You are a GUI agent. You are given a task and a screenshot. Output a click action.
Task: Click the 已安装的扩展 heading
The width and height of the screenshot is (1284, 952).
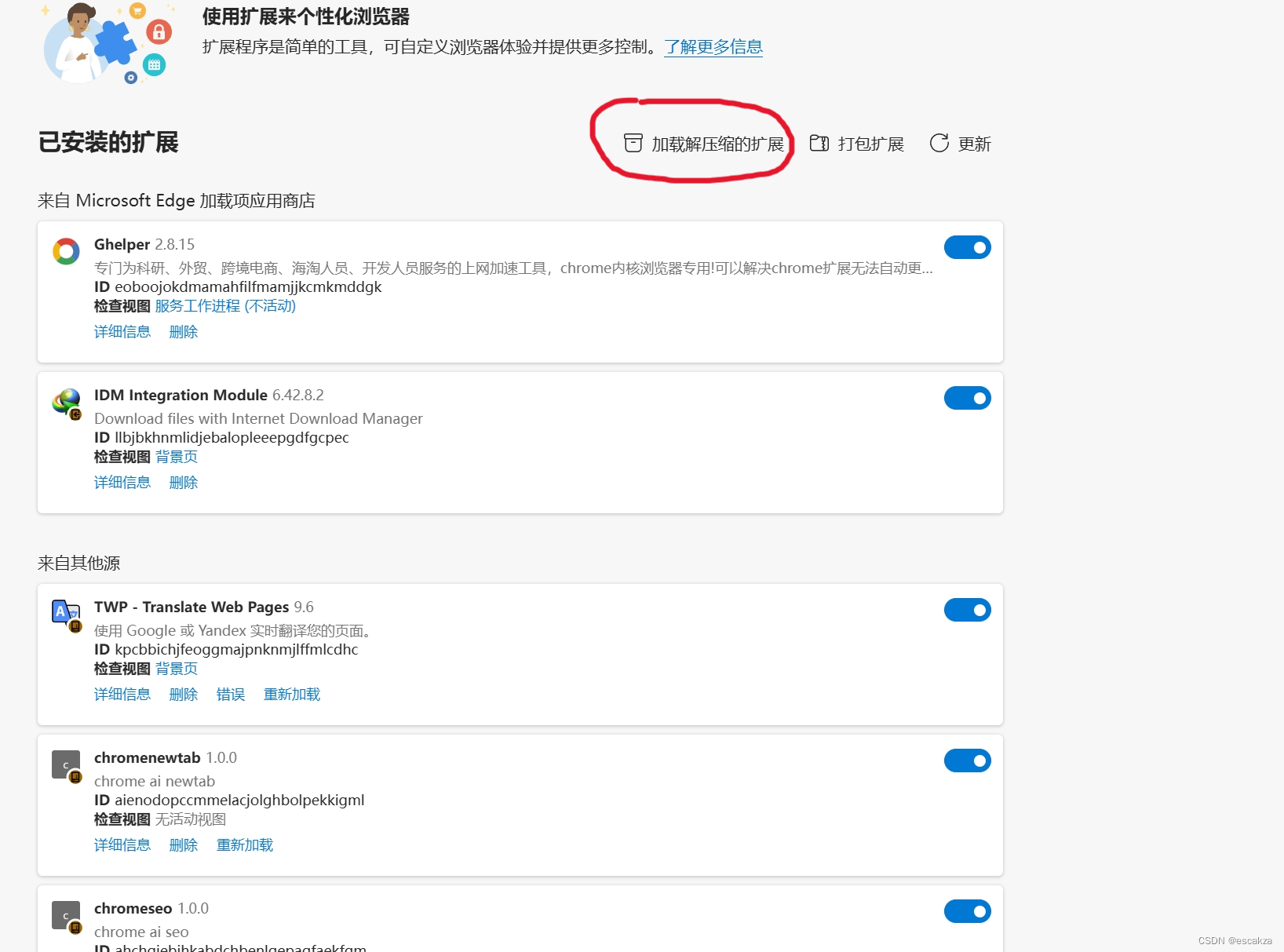pos(108,143)
